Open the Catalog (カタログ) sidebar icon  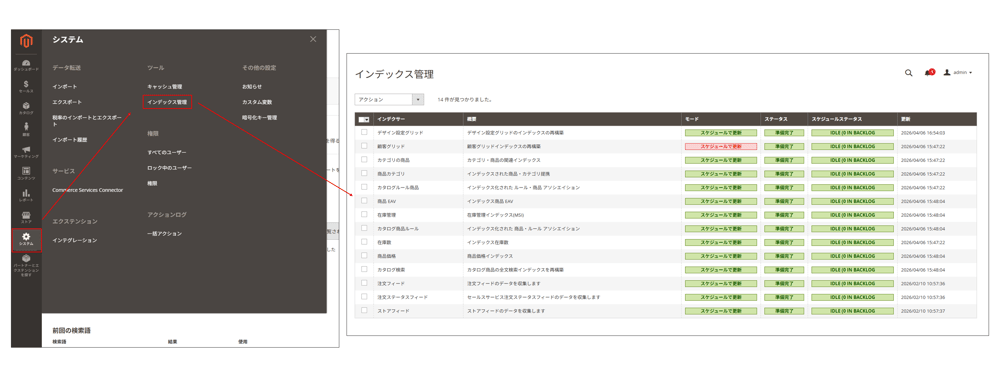[26, 108]
